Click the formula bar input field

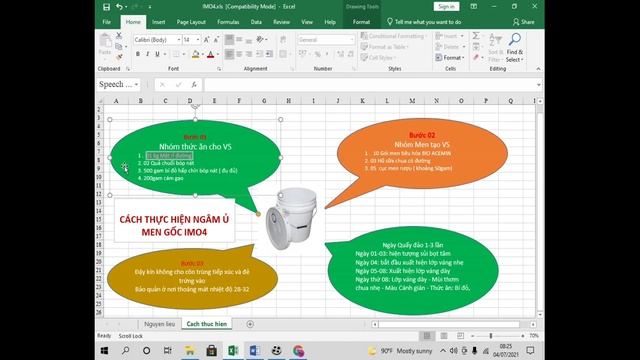click(x=369, y=84)
